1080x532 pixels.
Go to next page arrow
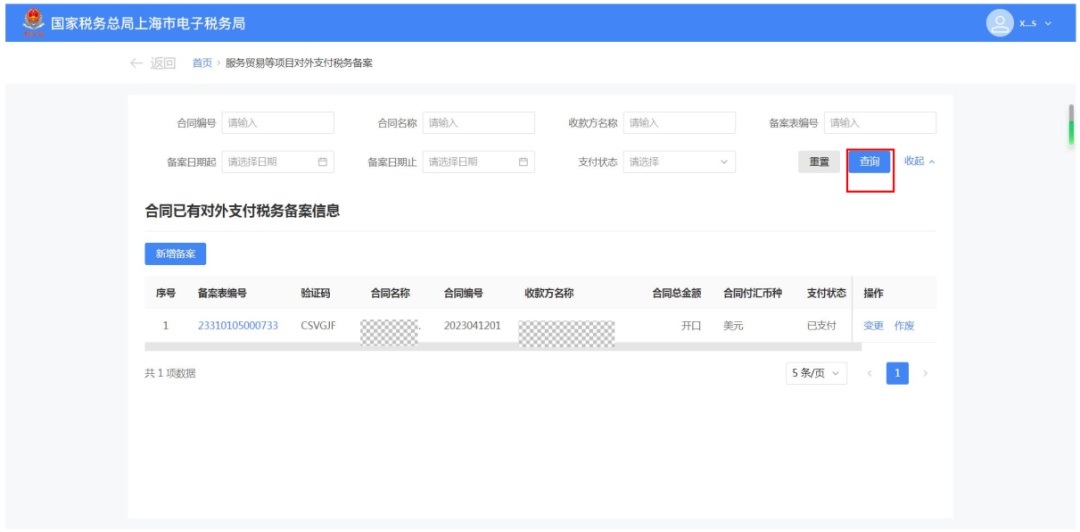pyautogui.click(x=925, y=374)
